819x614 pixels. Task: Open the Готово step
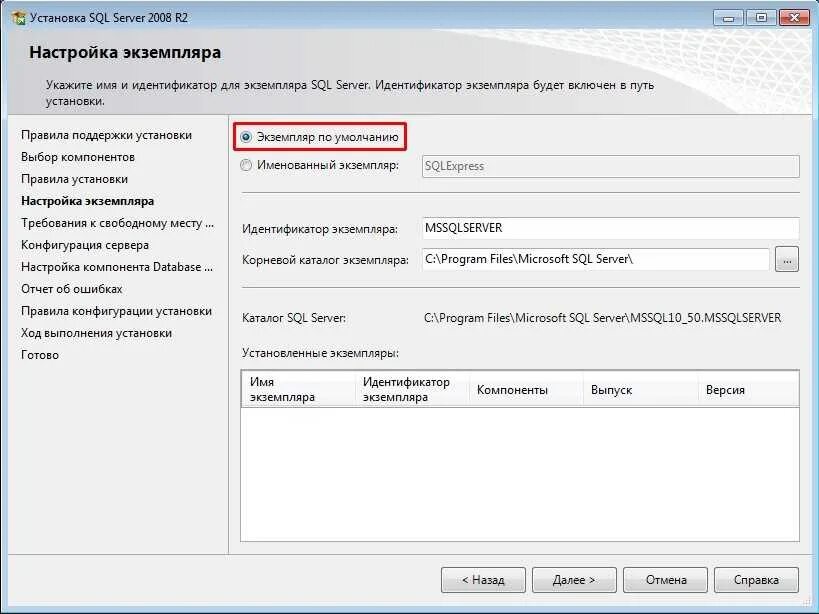click(40, 355)
